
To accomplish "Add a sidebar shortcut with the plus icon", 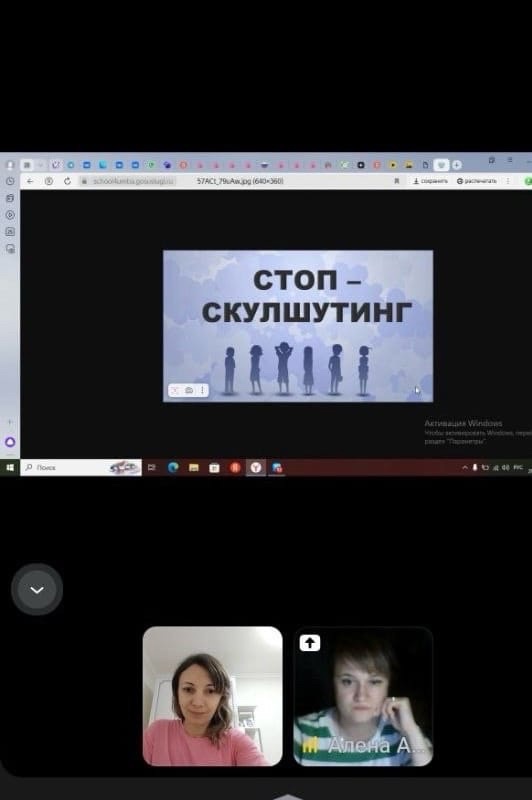I will pyautogui.click(x=10, y=422).
